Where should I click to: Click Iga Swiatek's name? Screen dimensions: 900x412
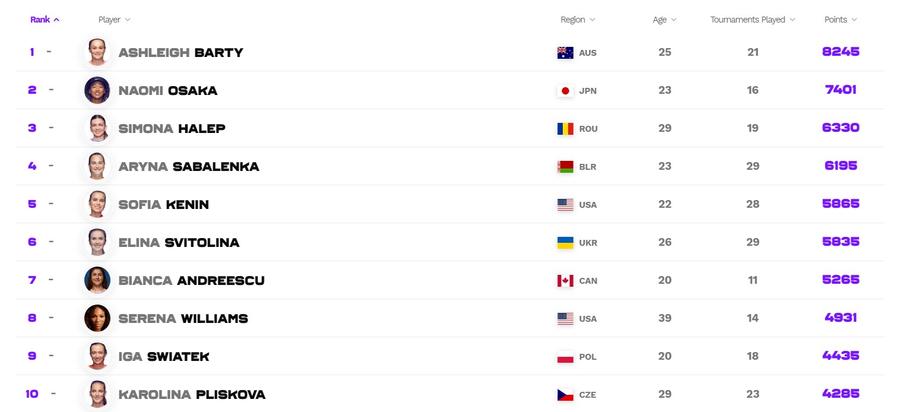[164, 356]
